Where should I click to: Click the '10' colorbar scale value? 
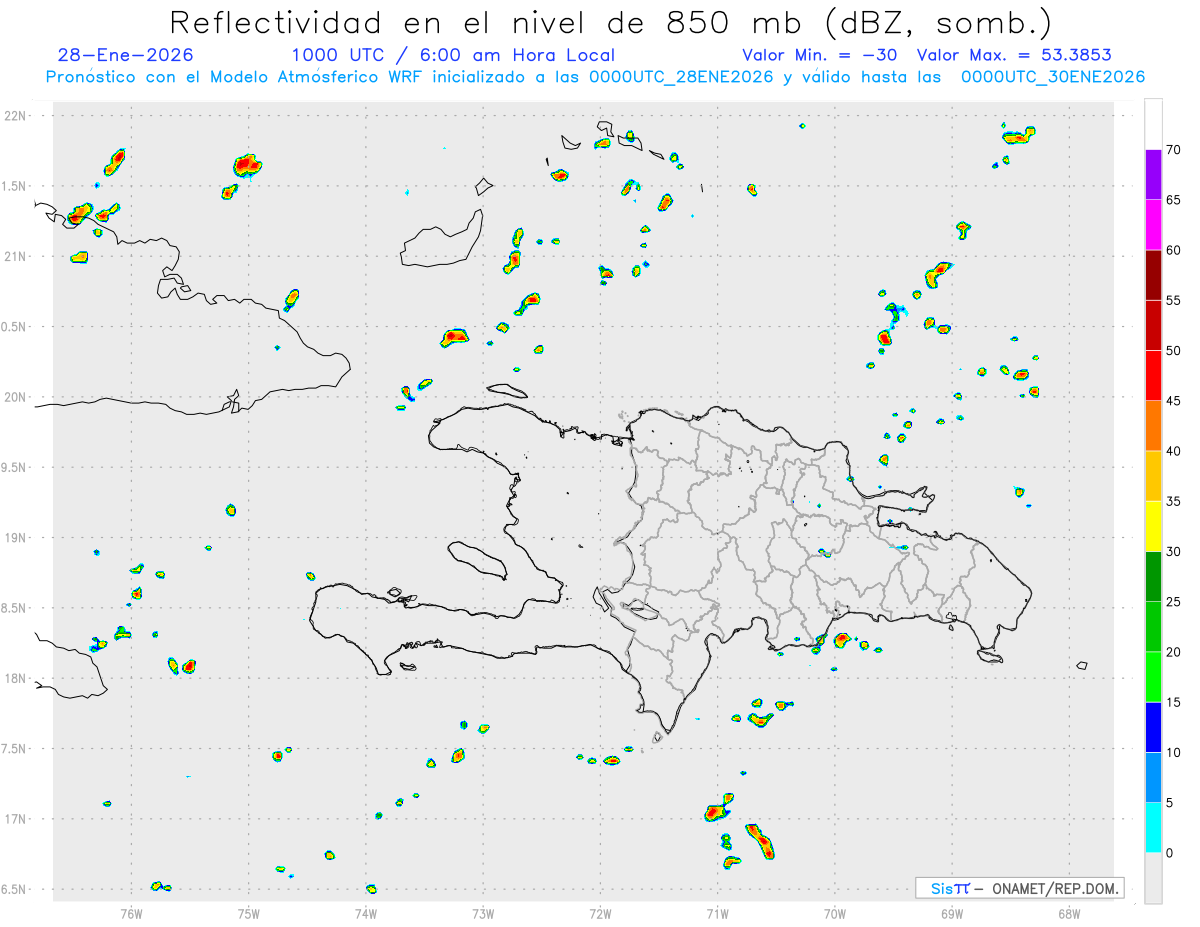click(1173, 753)
